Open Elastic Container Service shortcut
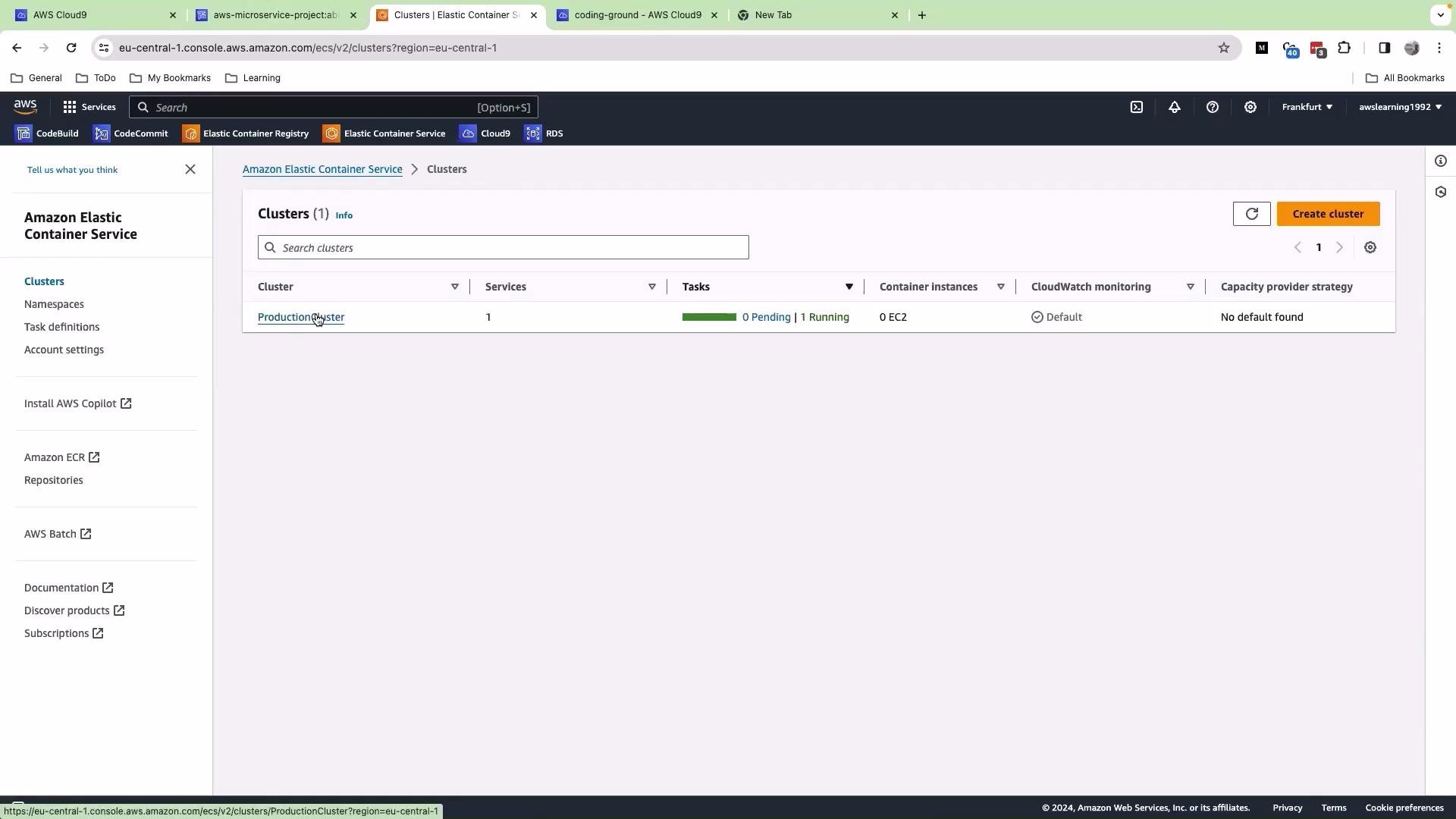This screenshot has width=1456, height=819. 384,133
